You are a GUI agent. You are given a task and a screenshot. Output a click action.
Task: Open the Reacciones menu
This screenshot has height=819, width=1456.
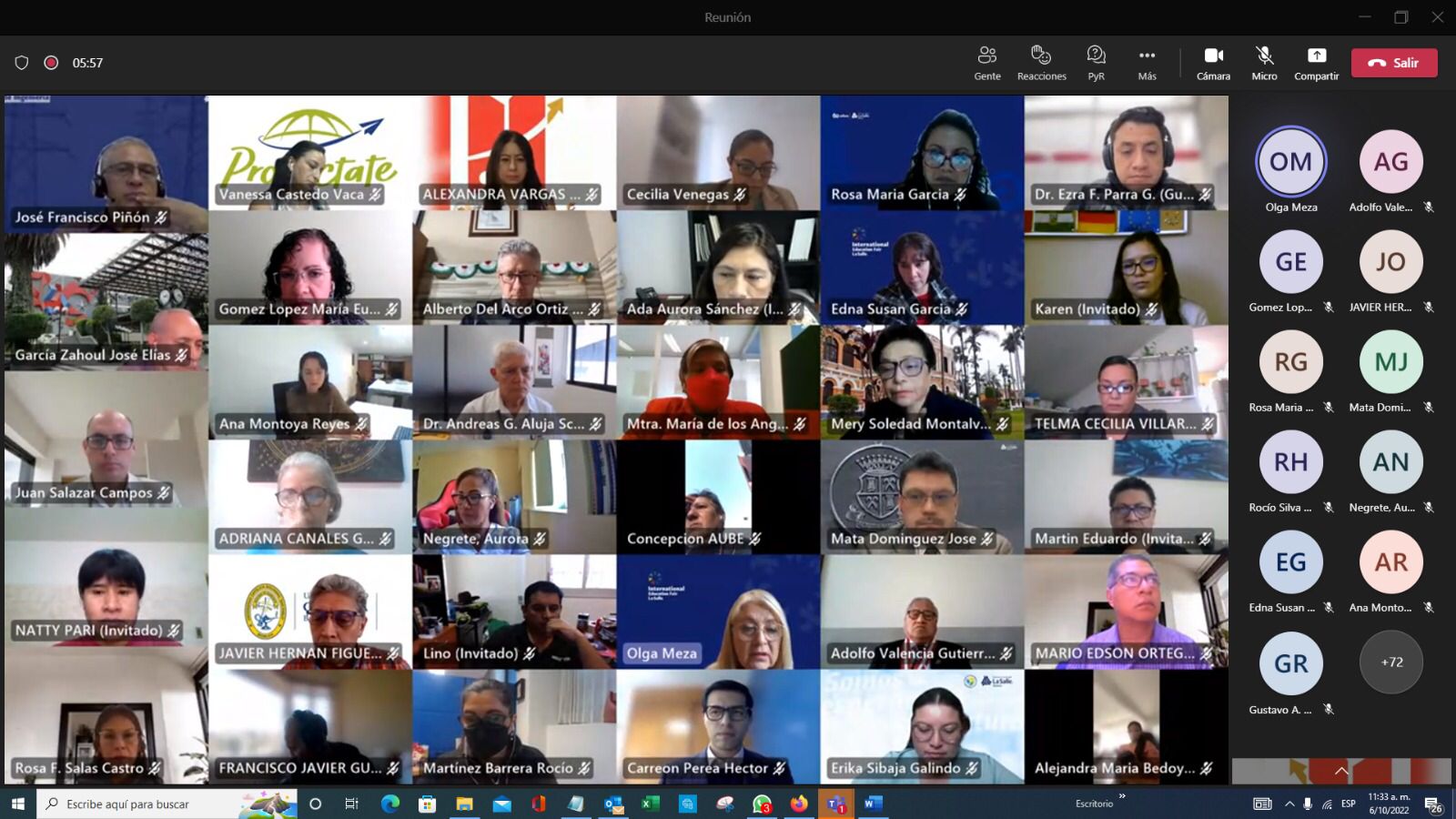pyautogui.click(x=1041, y=63)
